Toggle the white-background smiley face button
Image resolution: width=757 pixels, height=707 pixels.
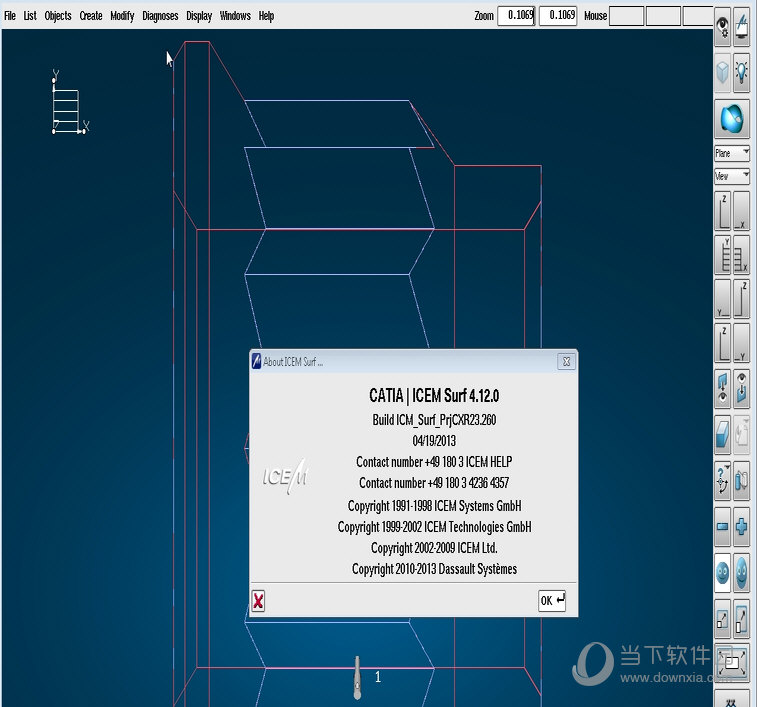723,572
